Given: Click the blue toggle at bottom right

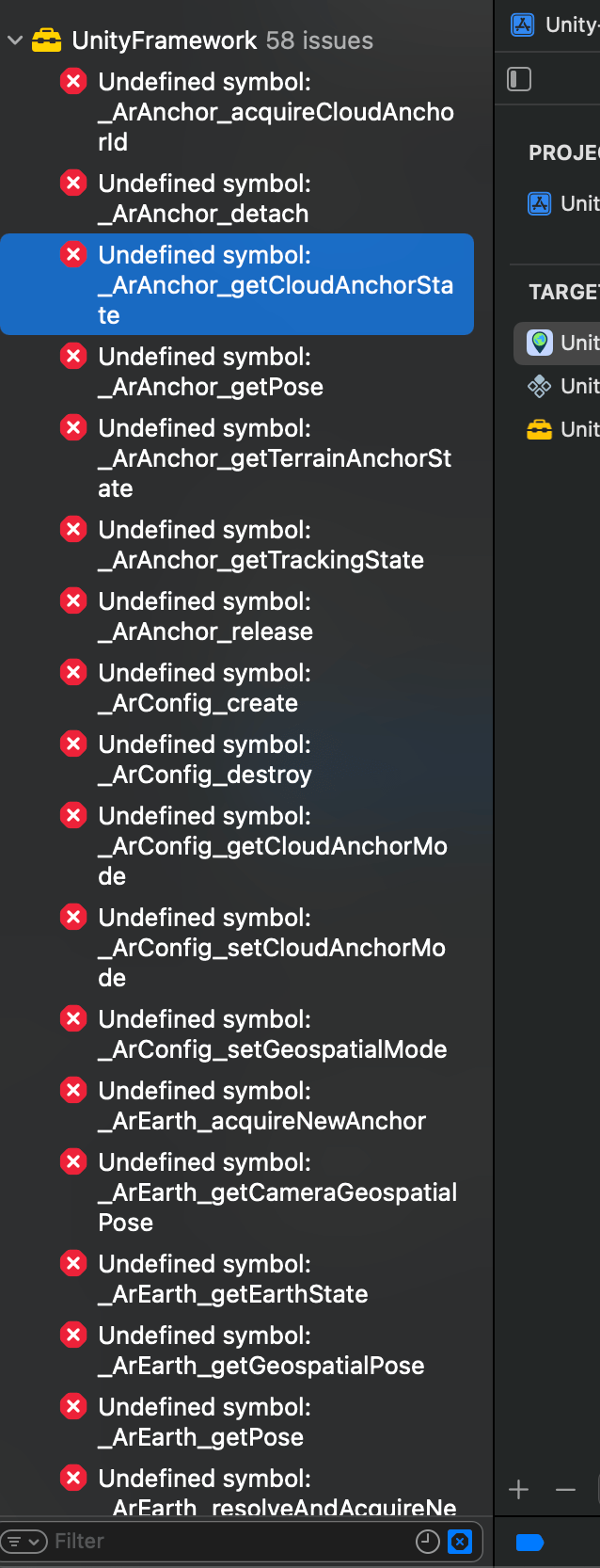Looking at the screenshot, I should (x=529, y=1543).
